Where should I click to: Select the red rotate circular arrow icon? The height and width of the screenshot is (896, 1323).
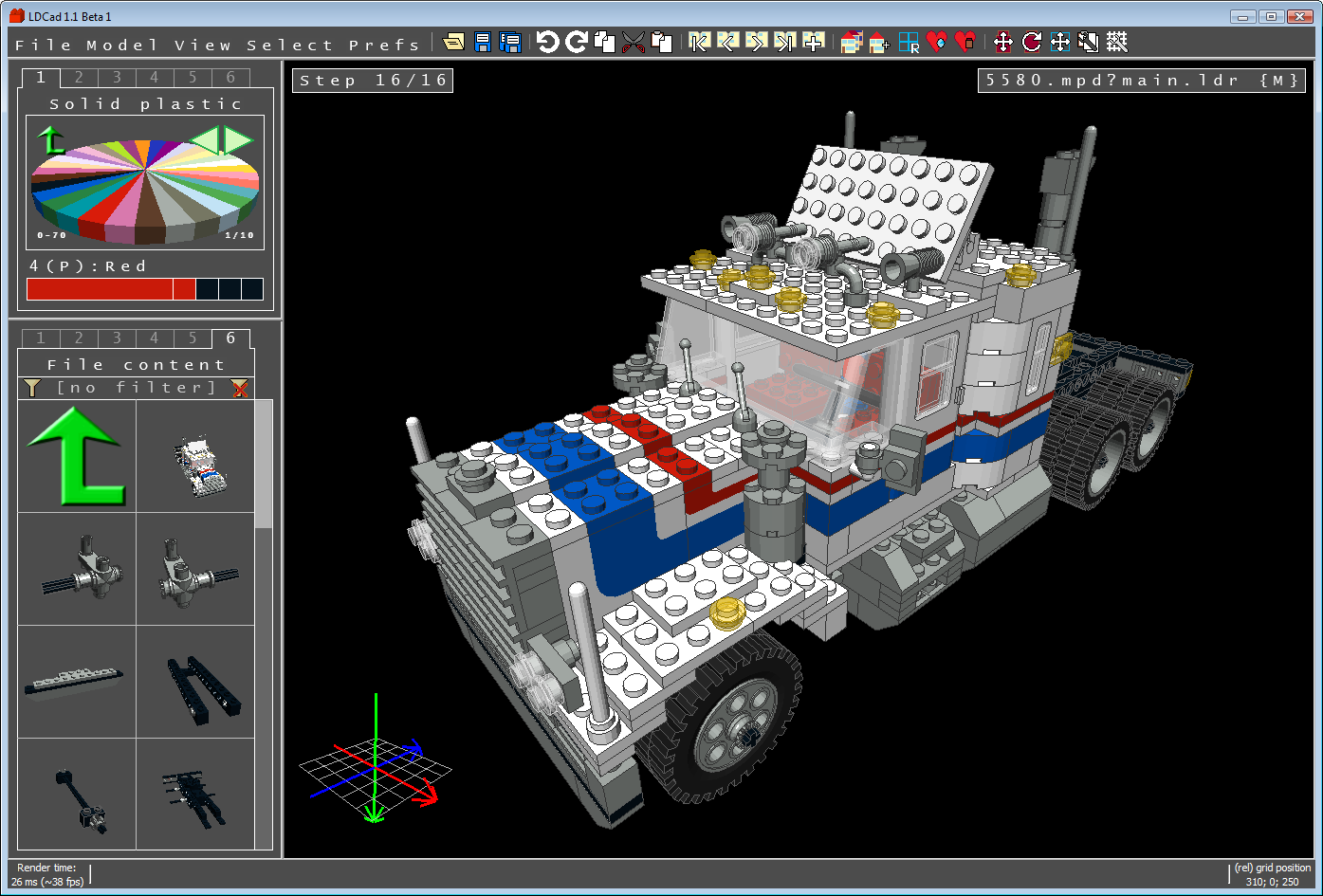click(1032, 42)
